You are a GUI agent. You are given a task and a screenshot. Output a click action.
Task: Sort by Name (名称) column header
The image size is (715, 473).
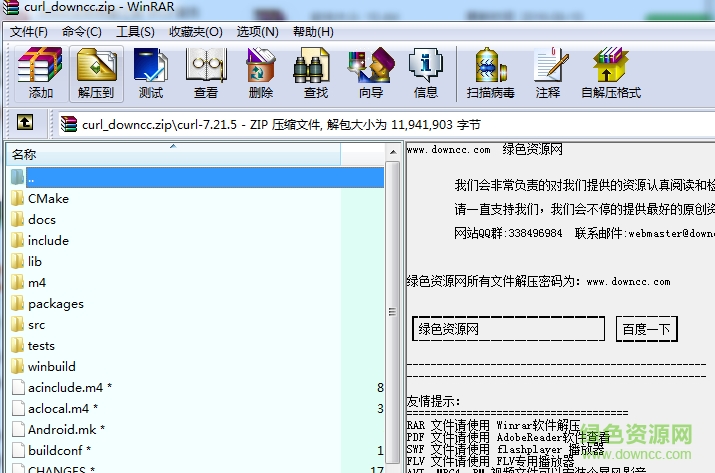170,154
